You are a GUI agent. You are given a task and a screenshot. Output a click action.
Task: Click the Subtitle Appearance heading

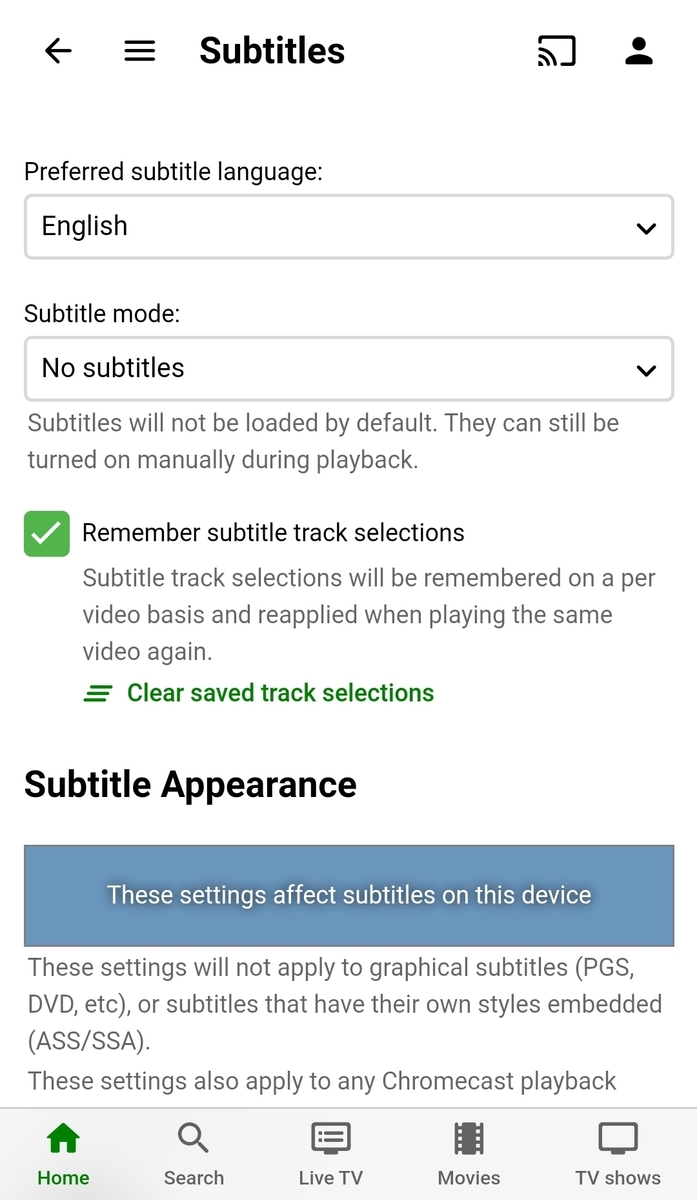(x=190, y=784)
